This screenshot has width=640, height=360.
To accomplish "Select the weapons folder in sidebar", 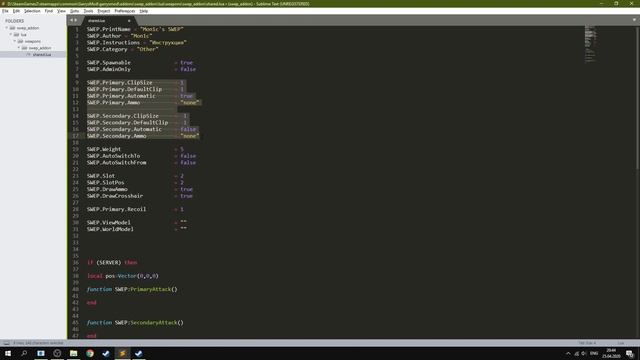I will (x=33, y=41).
